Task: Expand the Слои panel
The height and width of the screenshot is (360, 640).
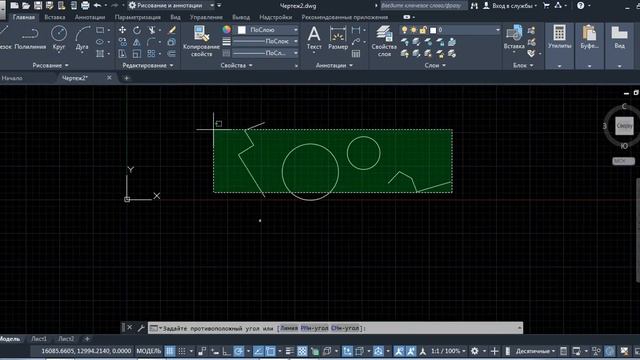Action: (435, 65)
